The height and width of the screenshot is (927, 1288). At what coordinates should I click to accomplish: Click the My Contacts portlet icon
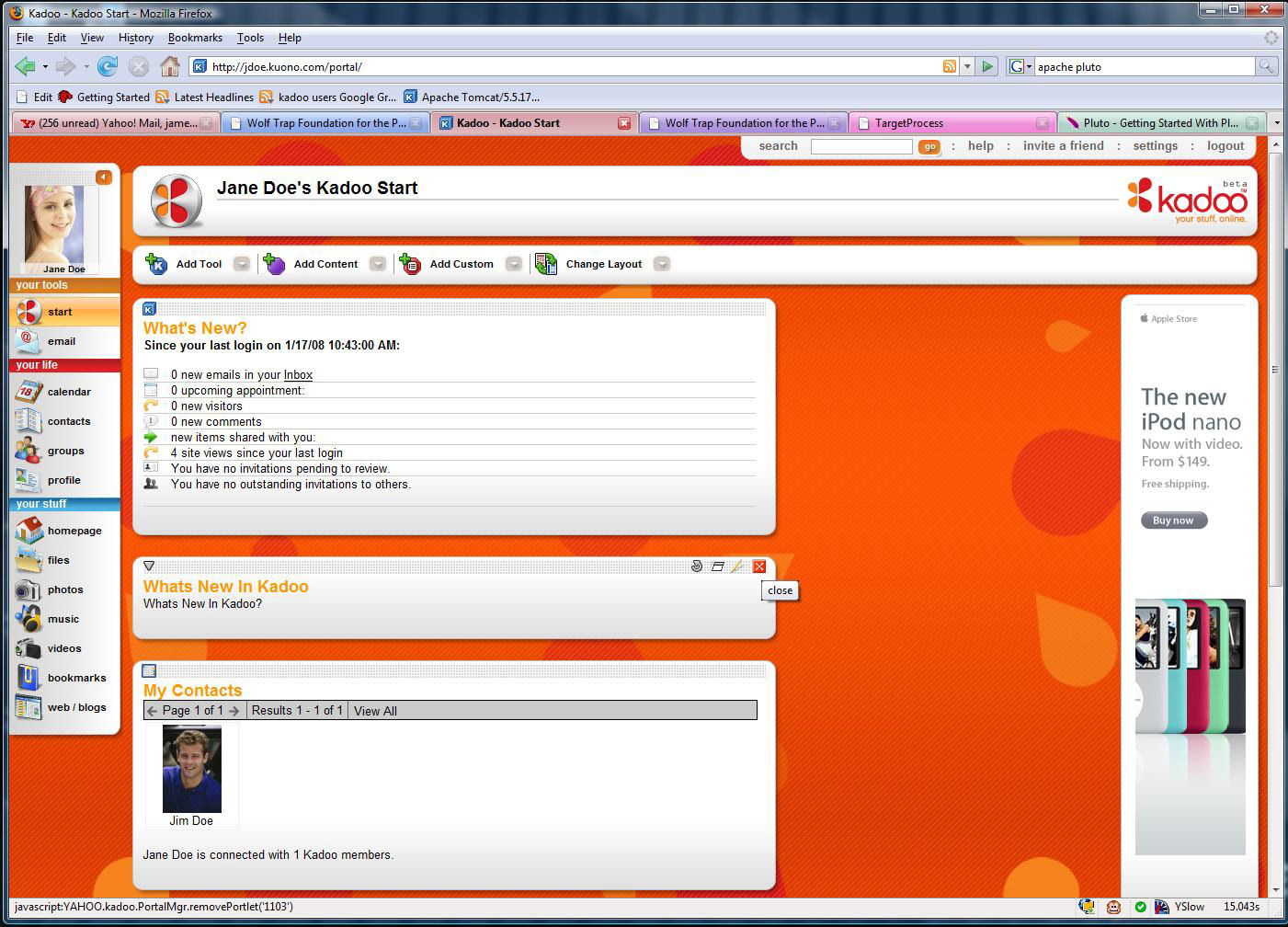[x=150, y=671]
